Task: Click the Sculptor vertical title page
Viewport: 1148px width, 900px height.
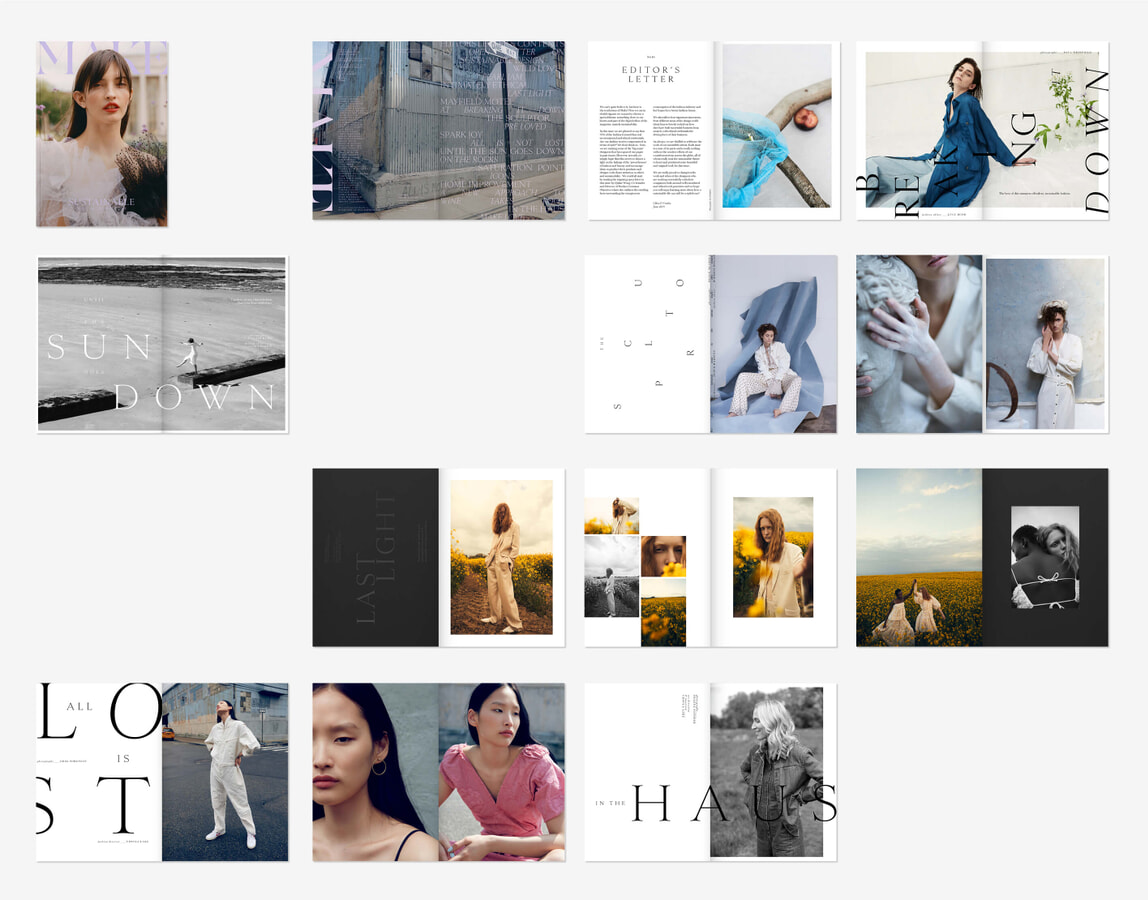Action: (x=647, y=344)
